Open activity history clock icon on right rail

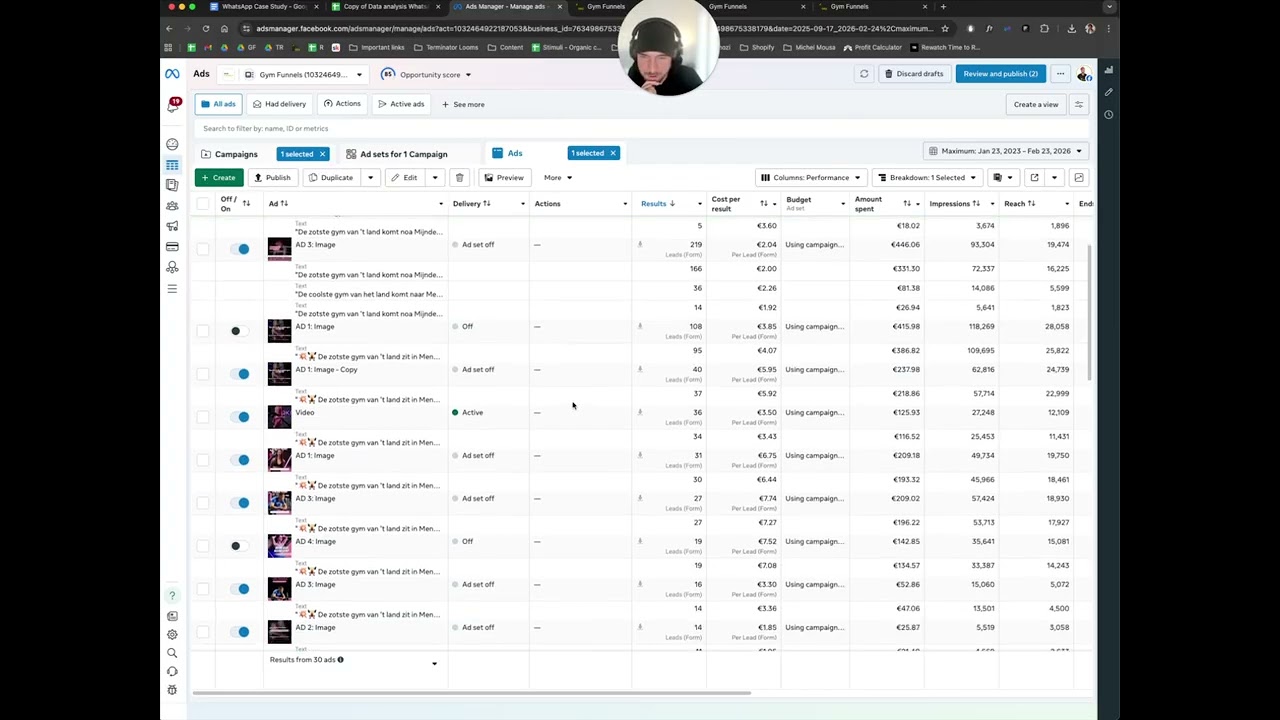click(1108, 114)
